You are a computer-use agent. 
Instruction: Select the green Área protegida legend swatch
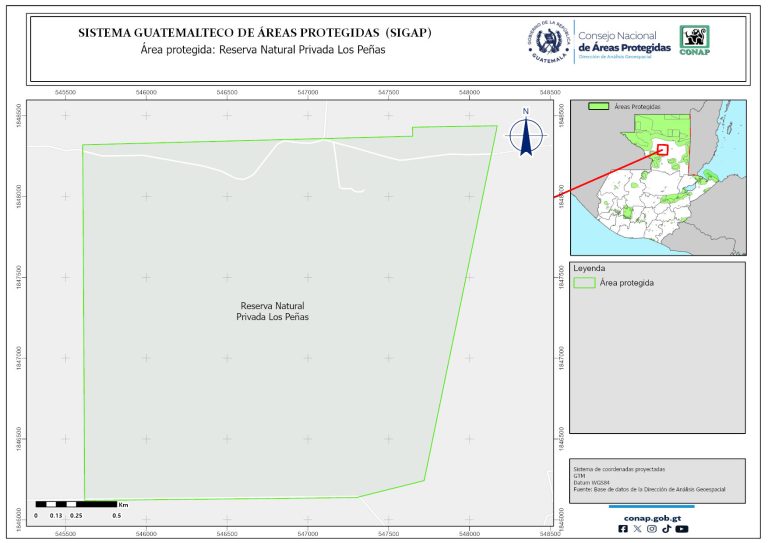click(x=583, y=283)
